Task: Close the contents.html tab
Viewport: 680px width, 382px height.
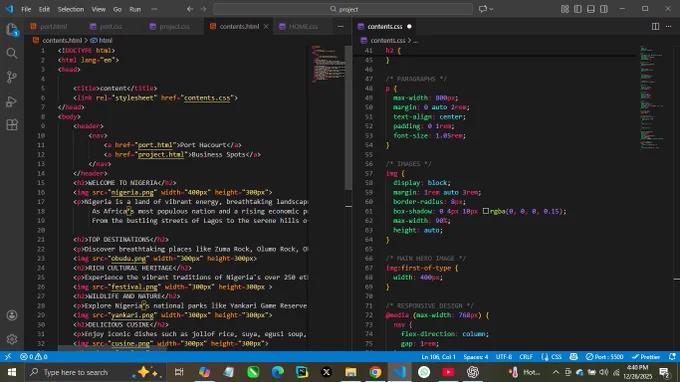Action: click(266, 26)
